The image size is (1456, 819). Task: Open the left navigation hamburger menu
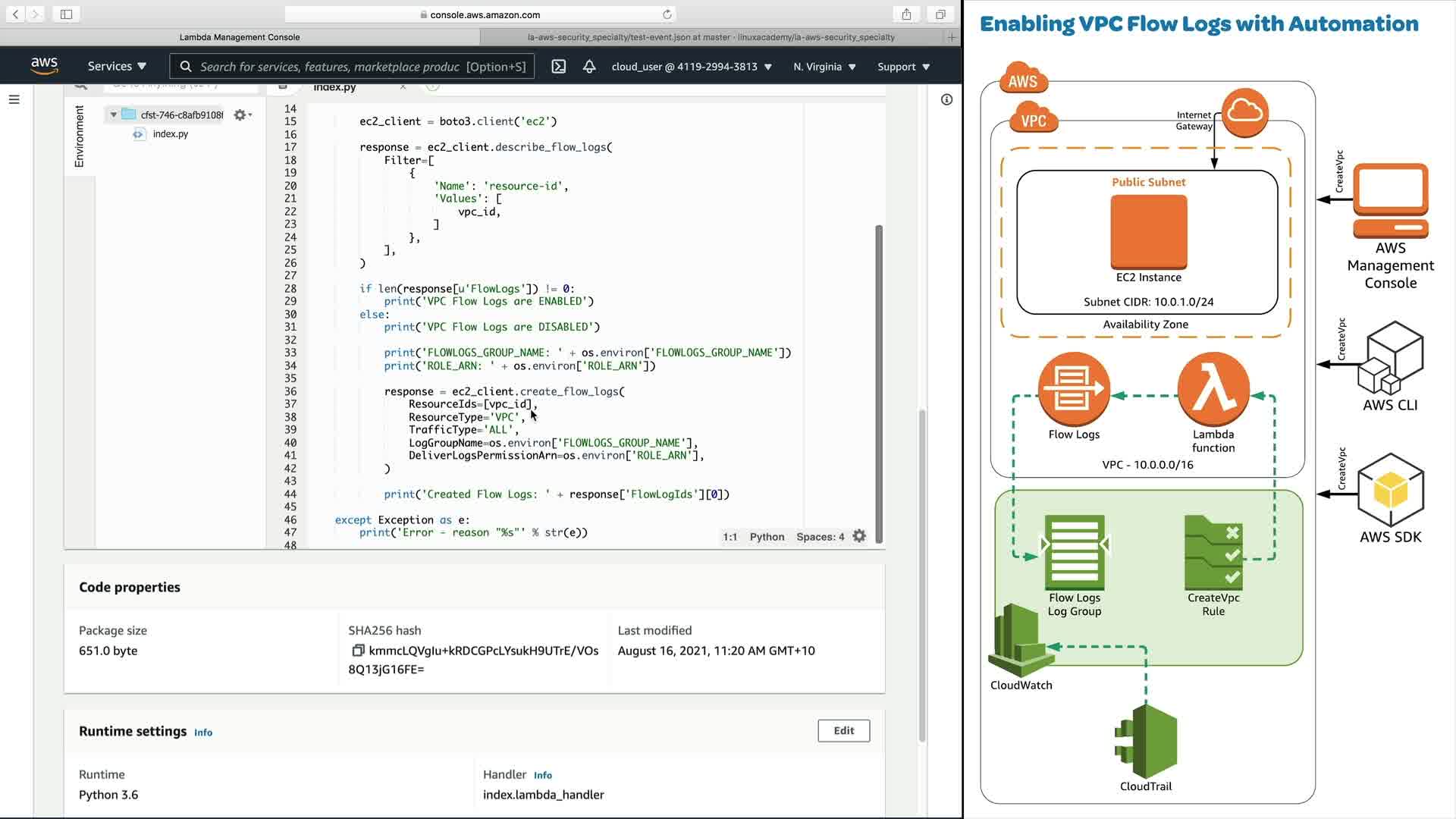tap(14, 99)
